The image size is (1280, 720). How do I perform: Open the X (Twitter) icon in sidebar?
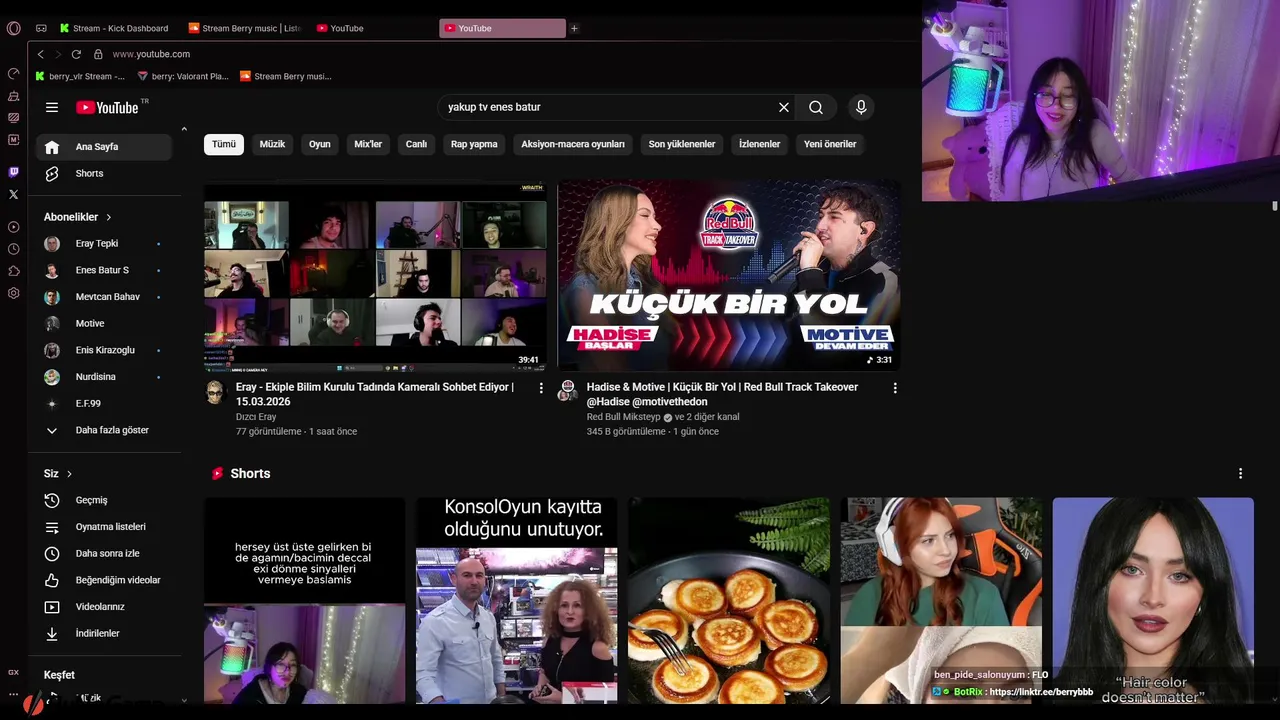tap(13, 194)
